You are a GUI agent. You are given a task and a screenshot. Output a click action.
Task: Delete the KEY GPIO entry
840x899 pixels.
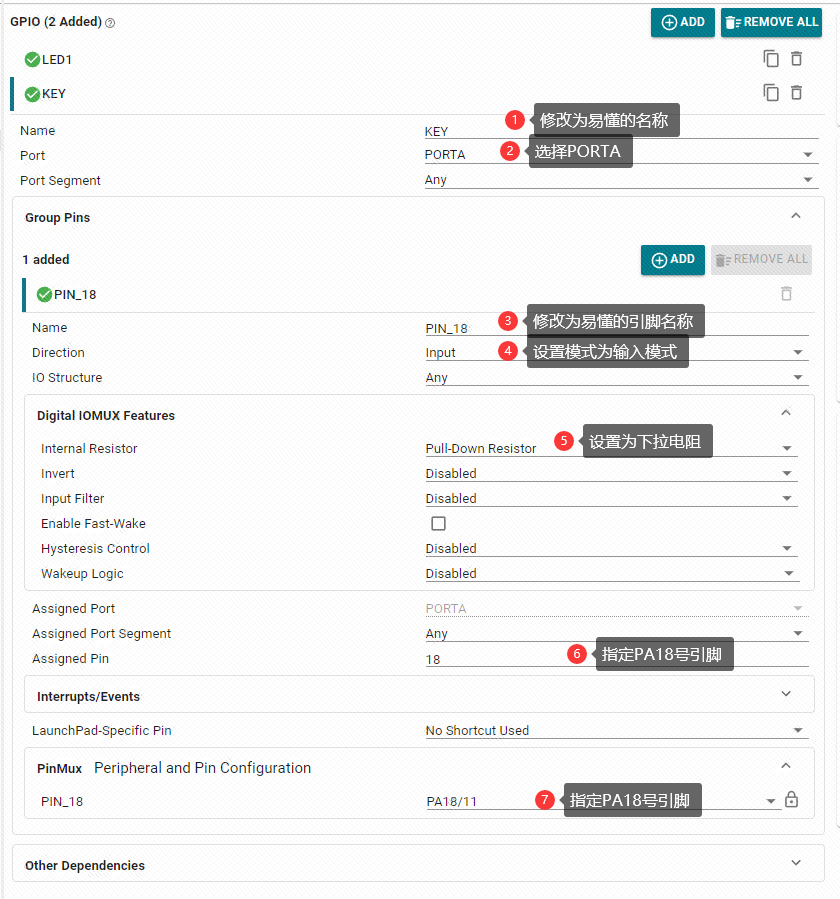pos(796,92)
